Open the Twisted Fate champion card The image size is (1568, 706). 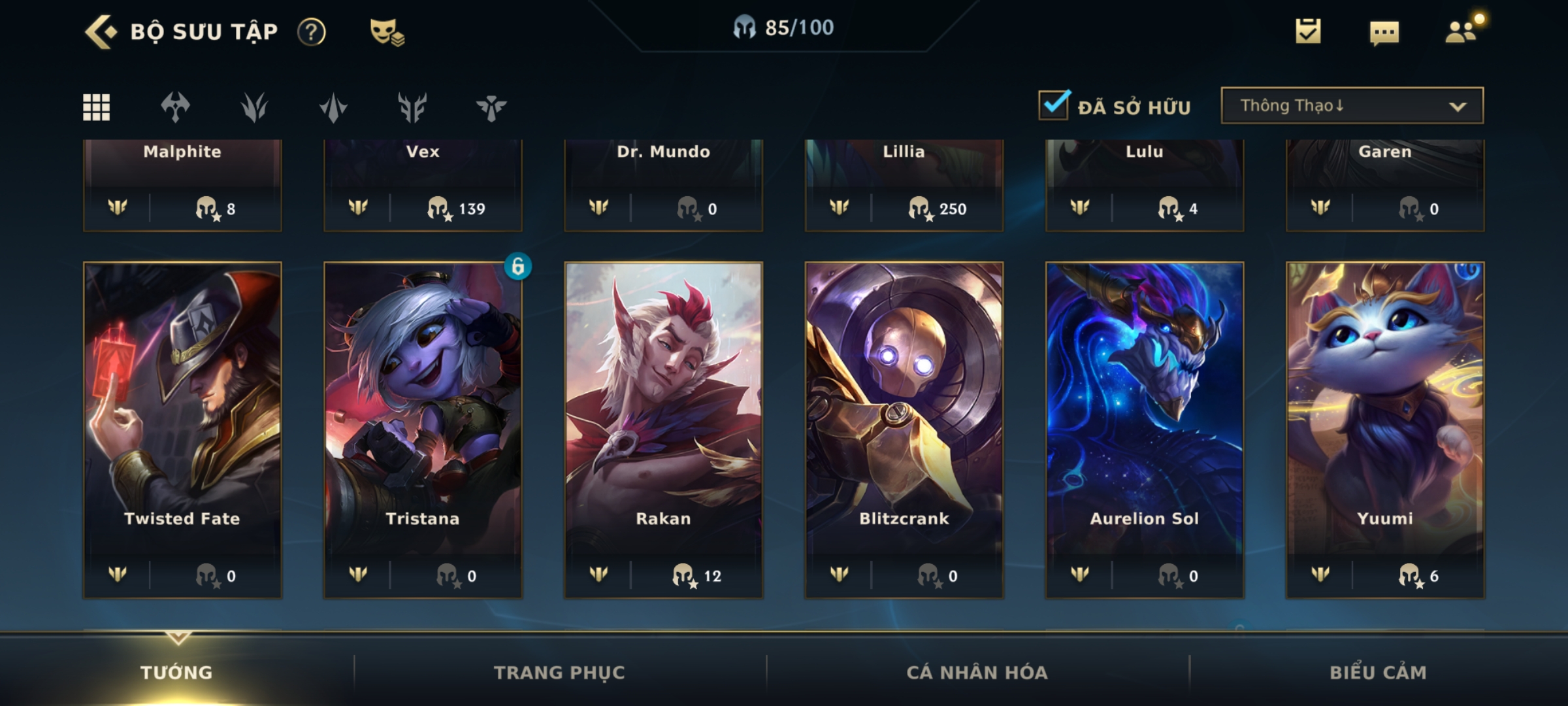(x=182, y=430)
